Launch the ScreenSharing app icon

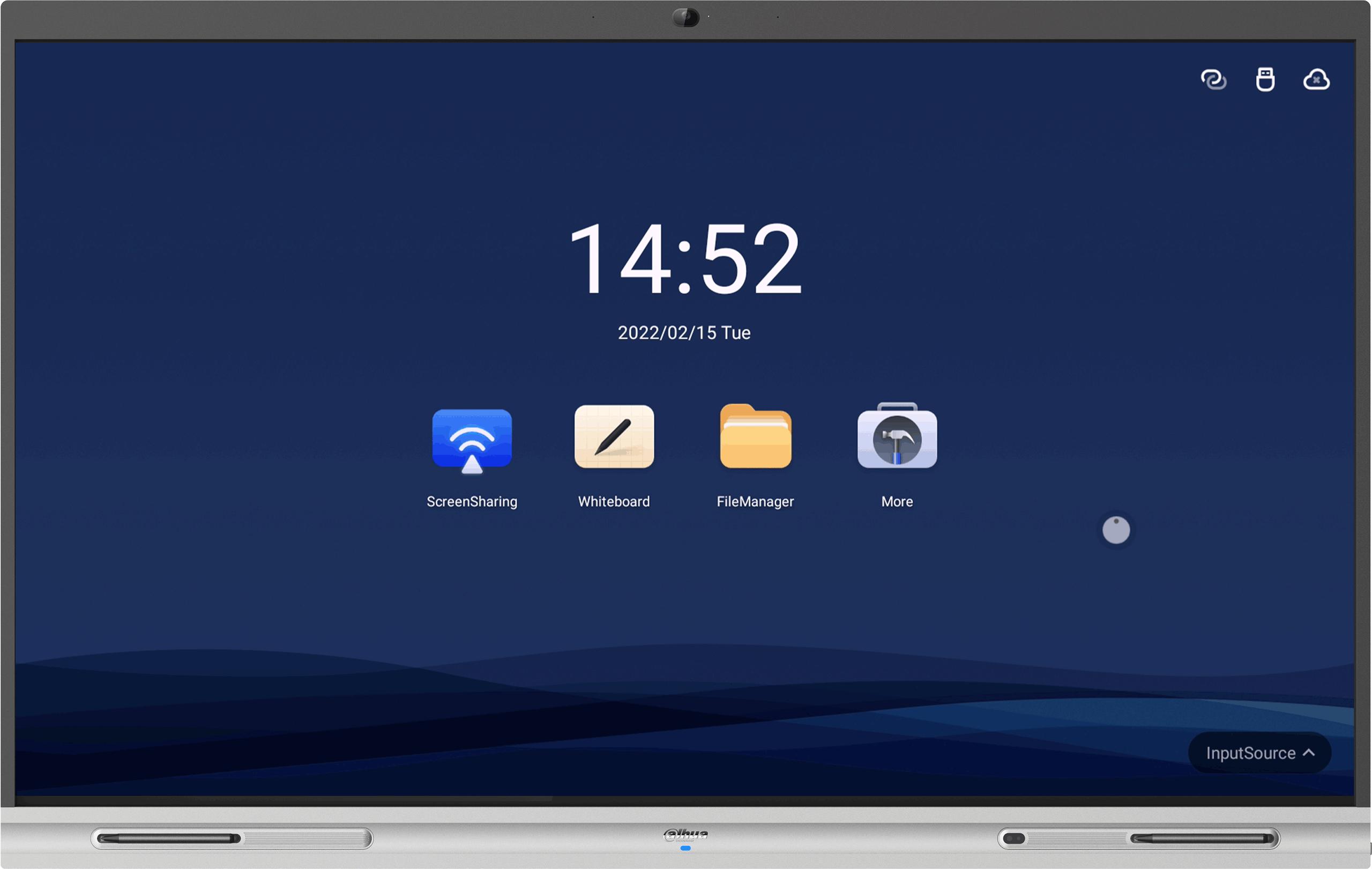point(472,440)
